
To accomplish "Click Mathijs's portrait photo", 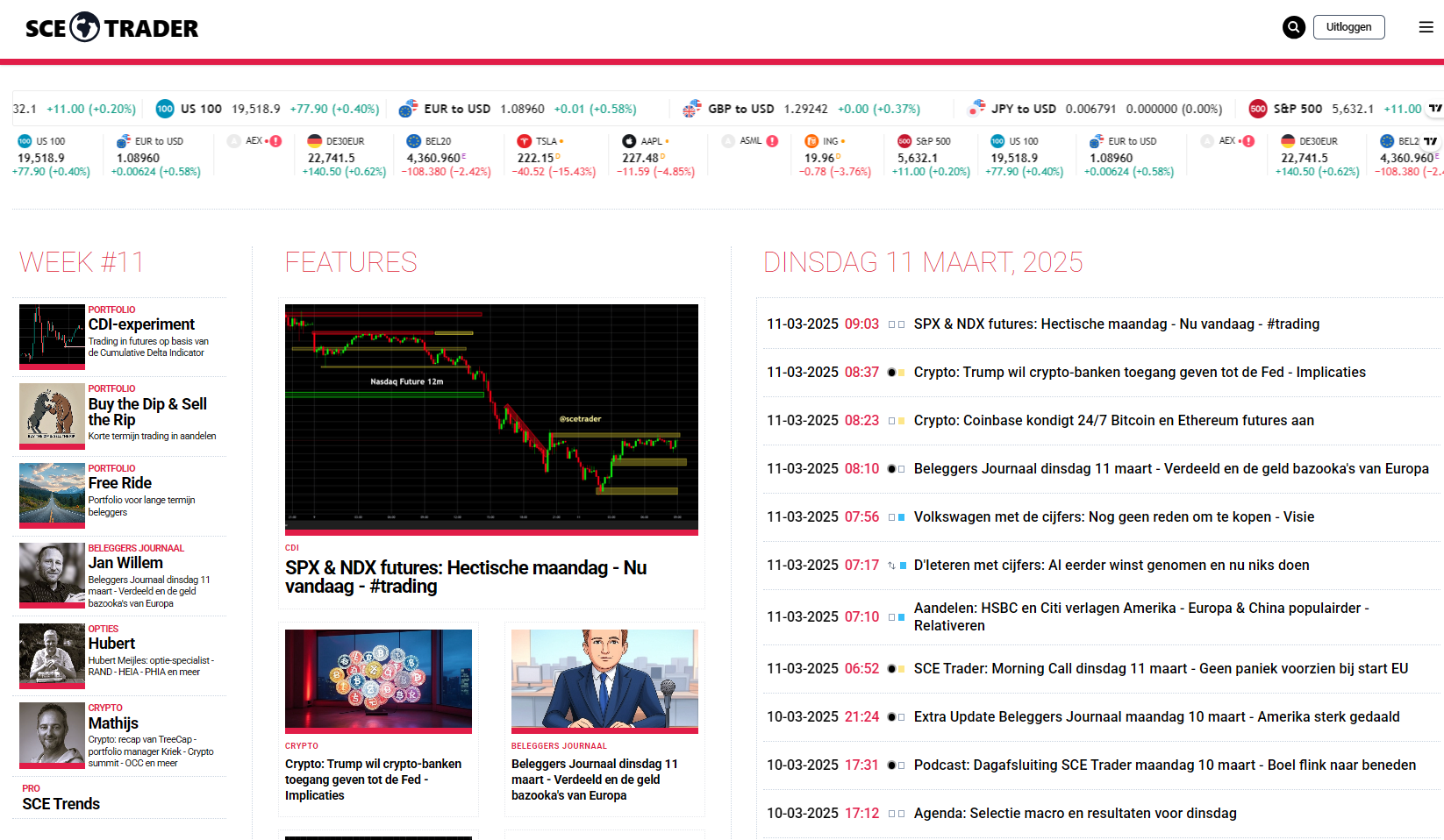I will [52, 736].
